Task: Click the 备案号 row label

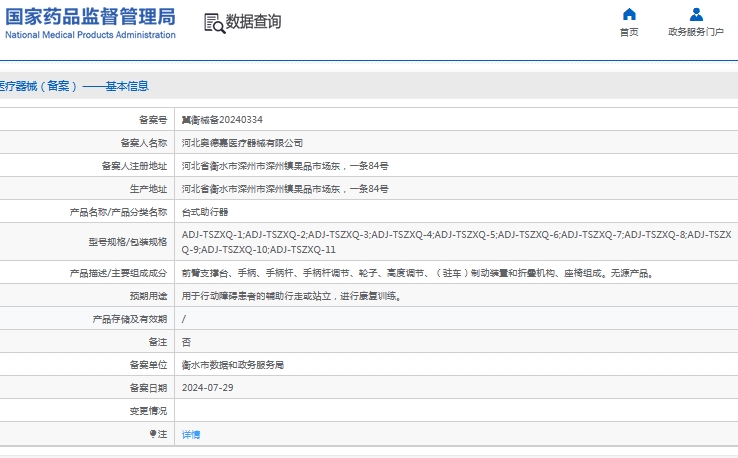Action: click(153, 120)
